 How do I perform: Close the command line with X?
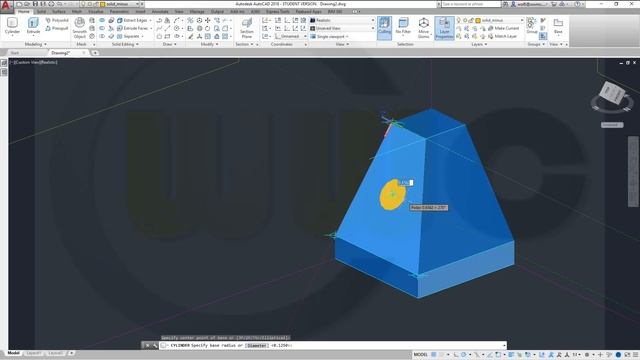point(147,345)
